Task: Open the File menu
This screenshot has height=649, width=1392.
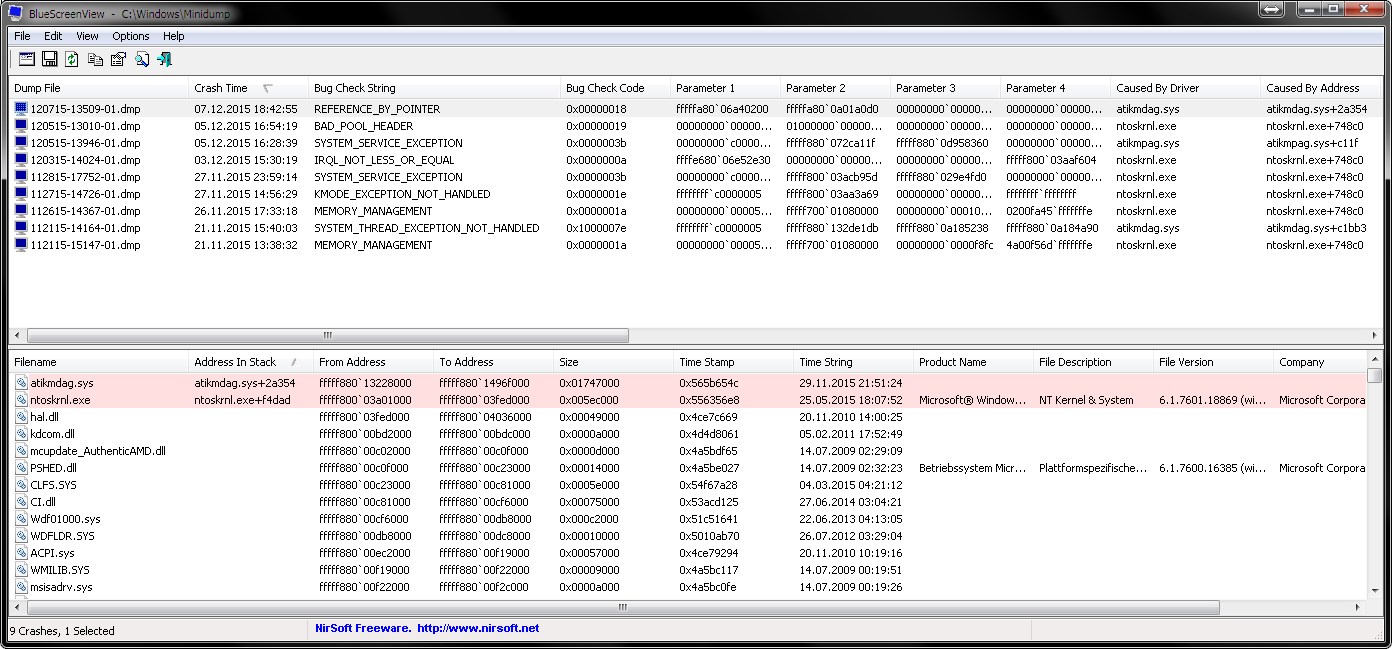Action: coord(22,36)
